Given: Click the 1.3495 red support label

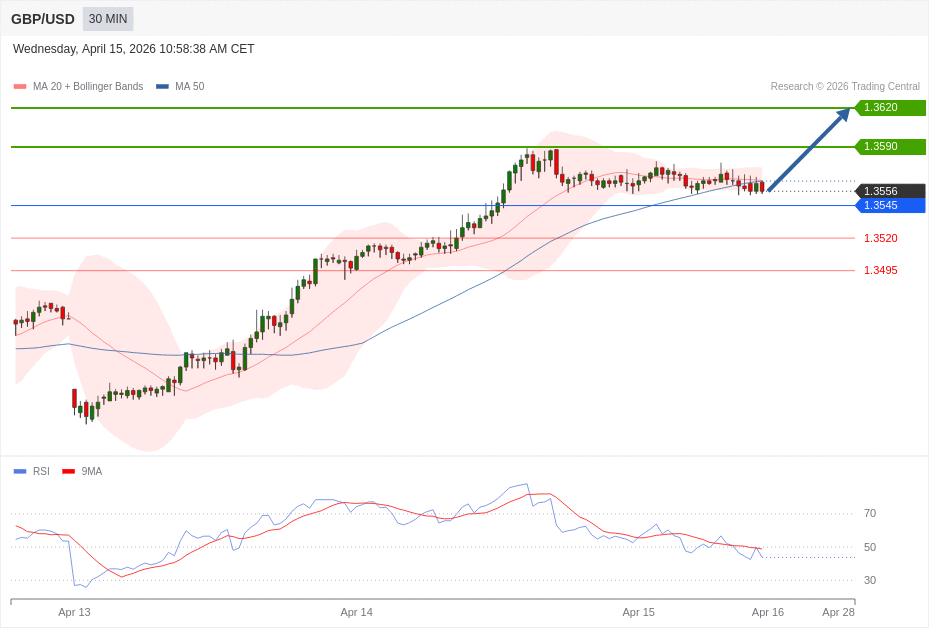Looking at the screenshot, I should [x=880, y=270].
